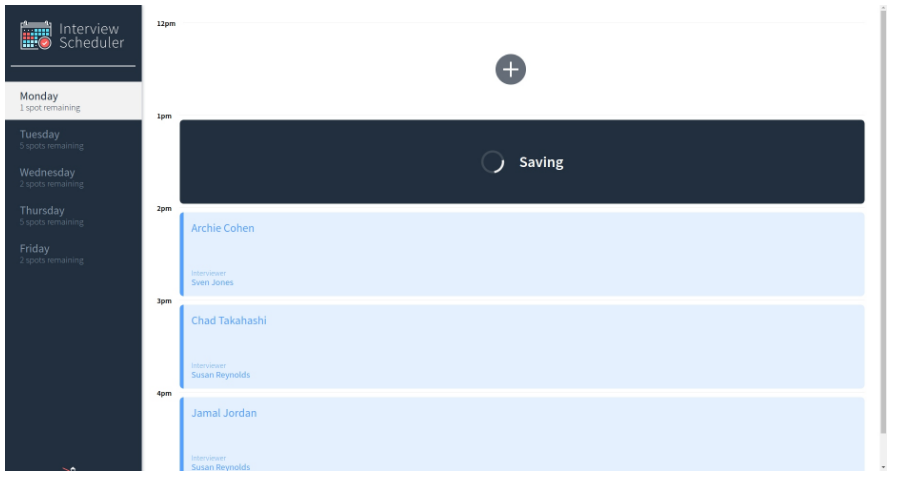897x480 pixels.
Task: Open Archie Cohen's 2pm appointment
Action: tap(522, 254)
